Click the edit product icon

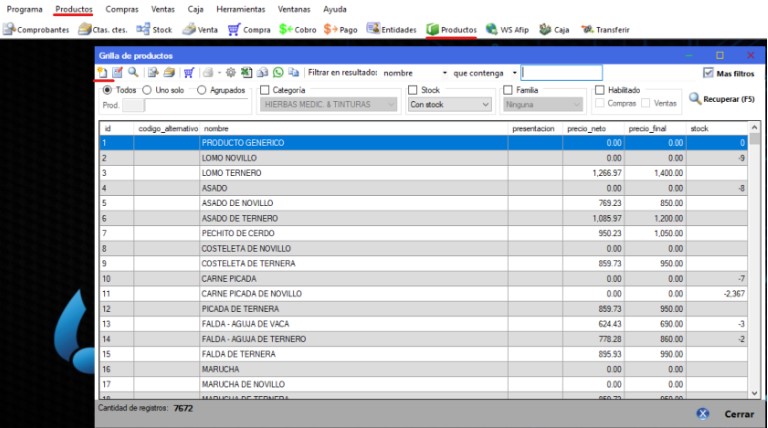point(118,72)
